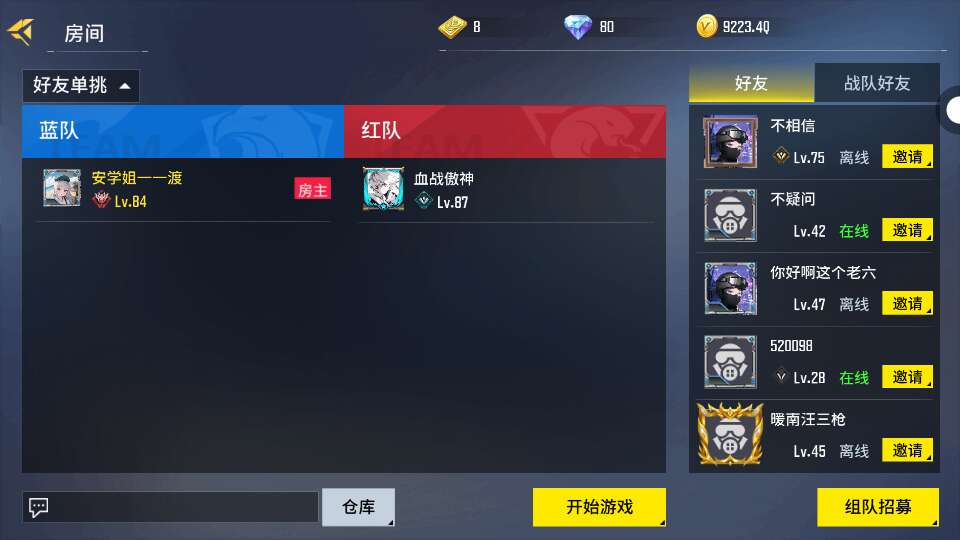Image resolution: width=960 pixels, height=540 pixels.
Task: Click the 开始游戏 start button
Action: pos(599,507)
